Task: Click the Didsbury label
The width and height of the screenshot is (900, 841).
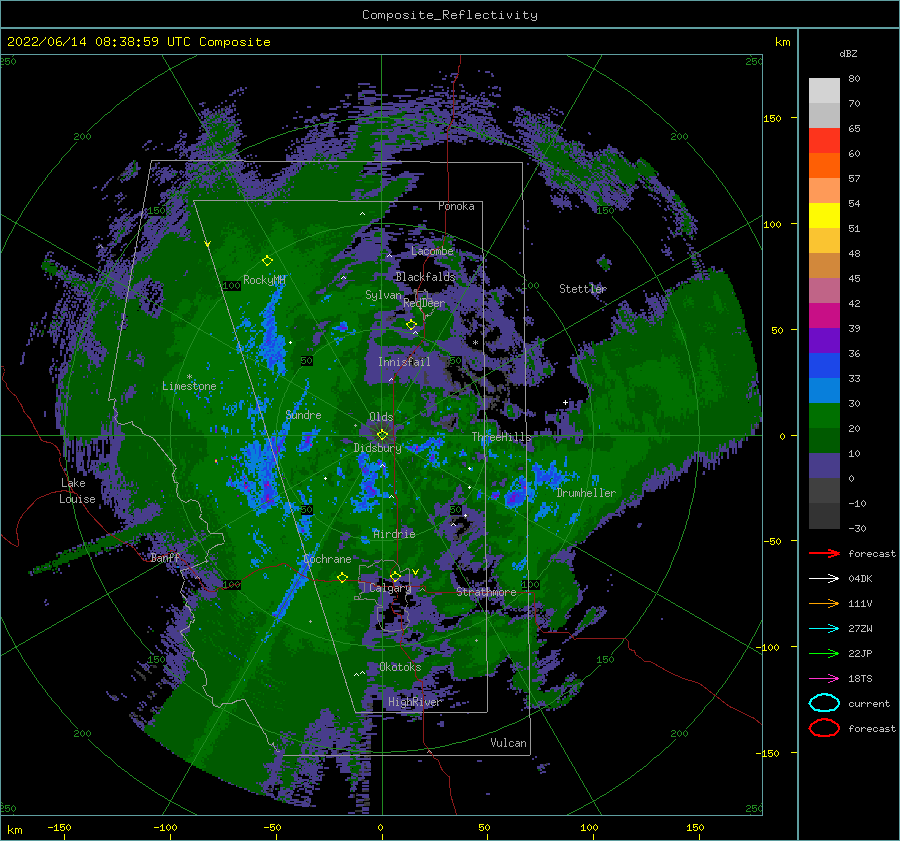Action: pyautogui.click(x=377, y=448)
